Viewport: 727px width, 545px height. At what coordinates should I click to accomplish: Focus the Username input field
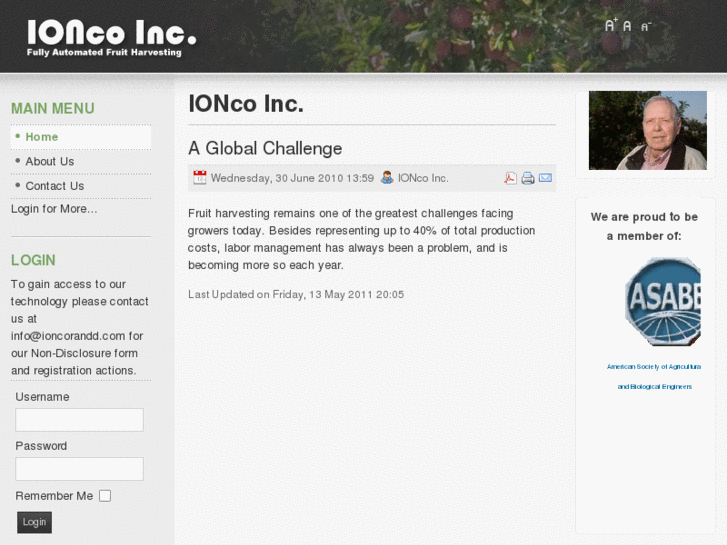click(79, 420)
